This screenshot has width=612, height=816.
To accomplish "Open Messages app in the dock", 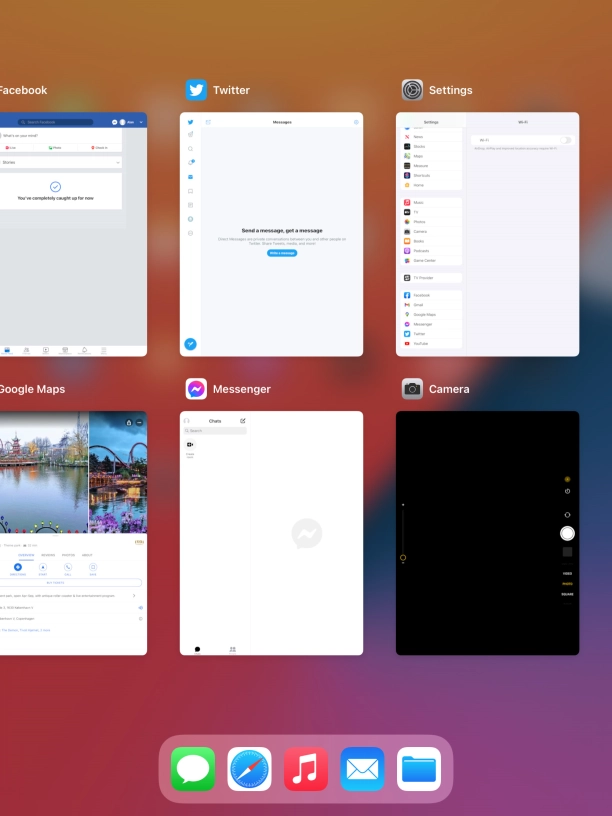I will [x=193, y=769].
